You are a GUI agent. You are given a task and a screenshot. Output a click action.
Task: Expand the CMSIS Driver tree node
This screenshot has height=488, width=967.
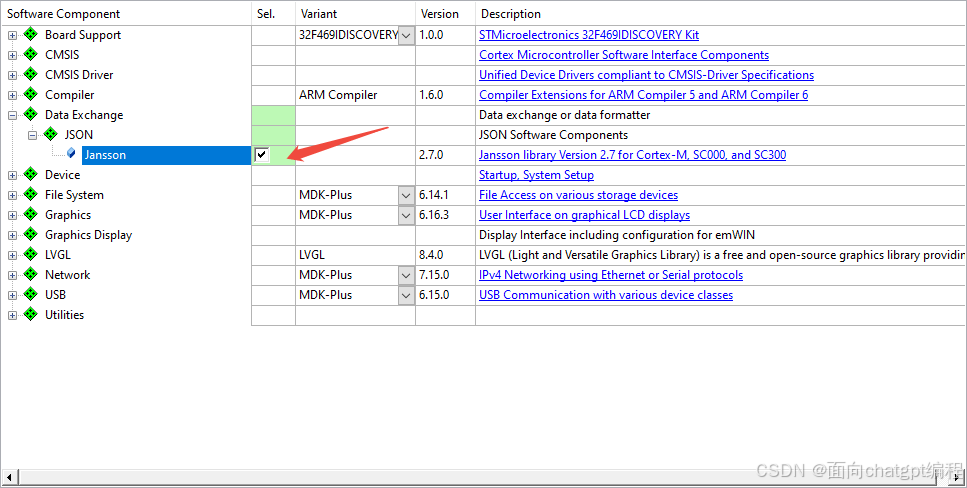[12, 75]
